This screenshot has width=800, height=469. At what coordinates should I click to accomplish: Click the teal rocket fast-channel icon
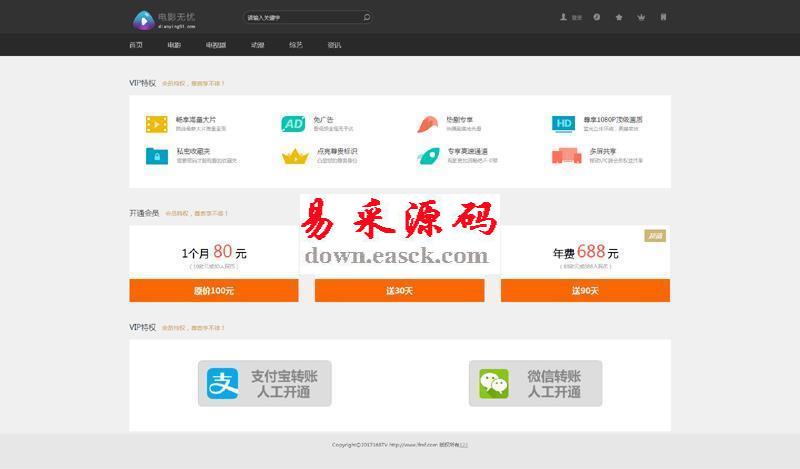pos(428,155)
